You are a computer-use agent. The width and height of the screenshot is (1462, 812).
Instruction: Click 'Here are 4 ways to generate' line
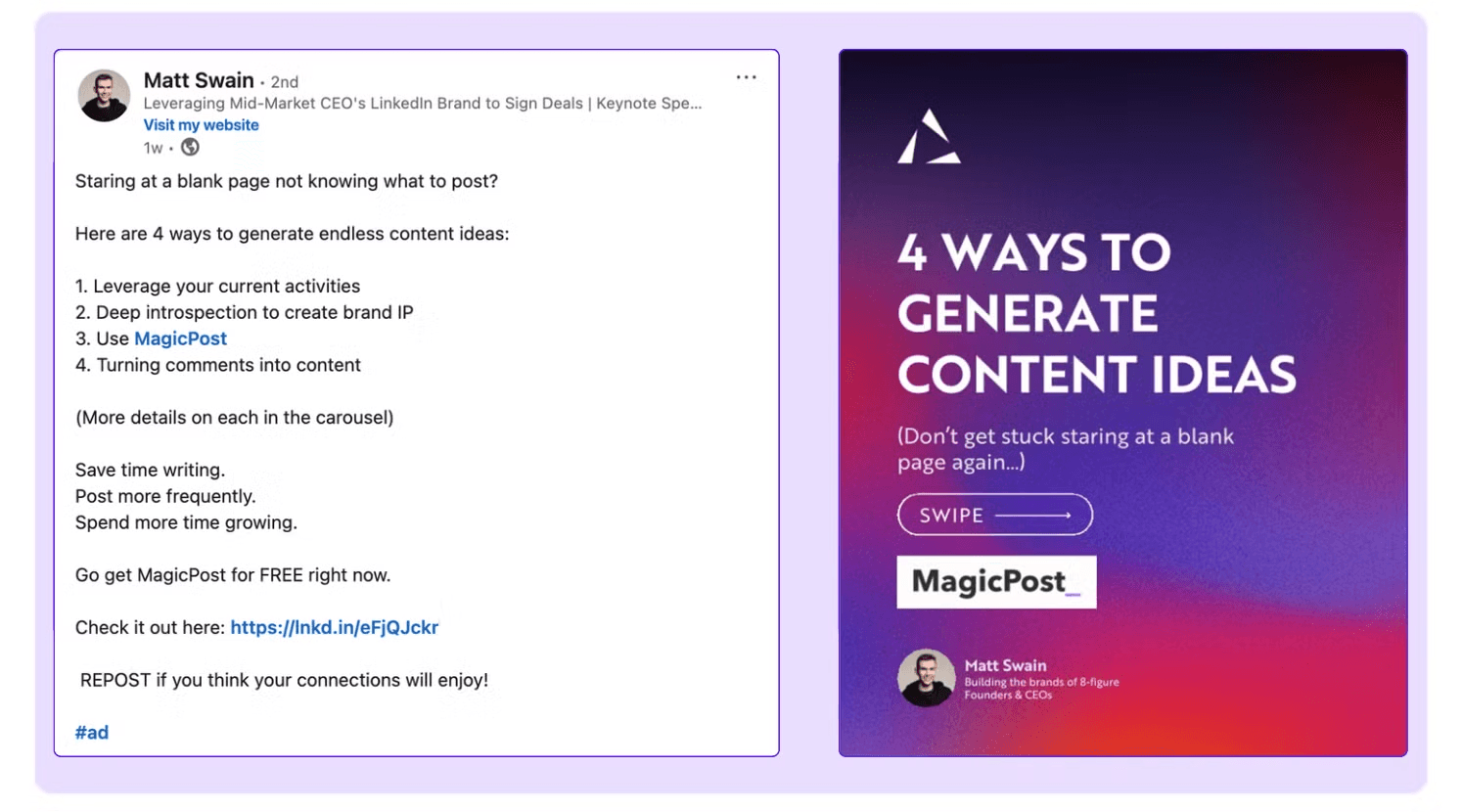point(293,234)
